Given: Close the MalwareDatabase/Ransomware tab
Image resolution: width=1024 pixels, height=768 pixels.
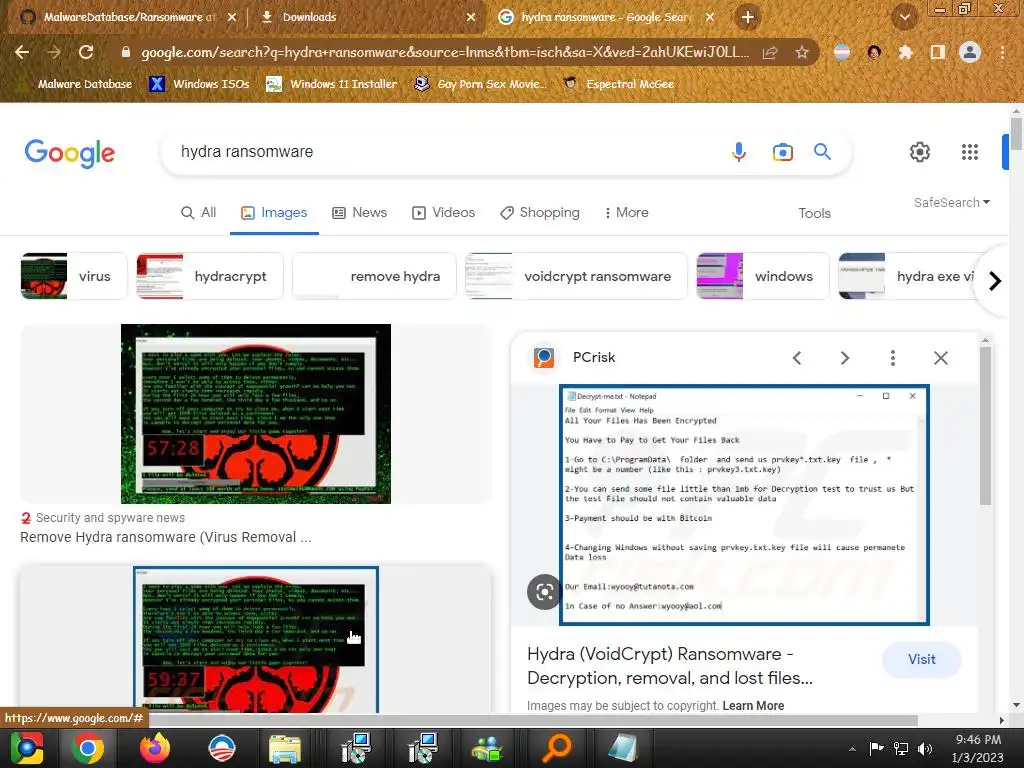Looking at the screenshot, I should (232, 18).
